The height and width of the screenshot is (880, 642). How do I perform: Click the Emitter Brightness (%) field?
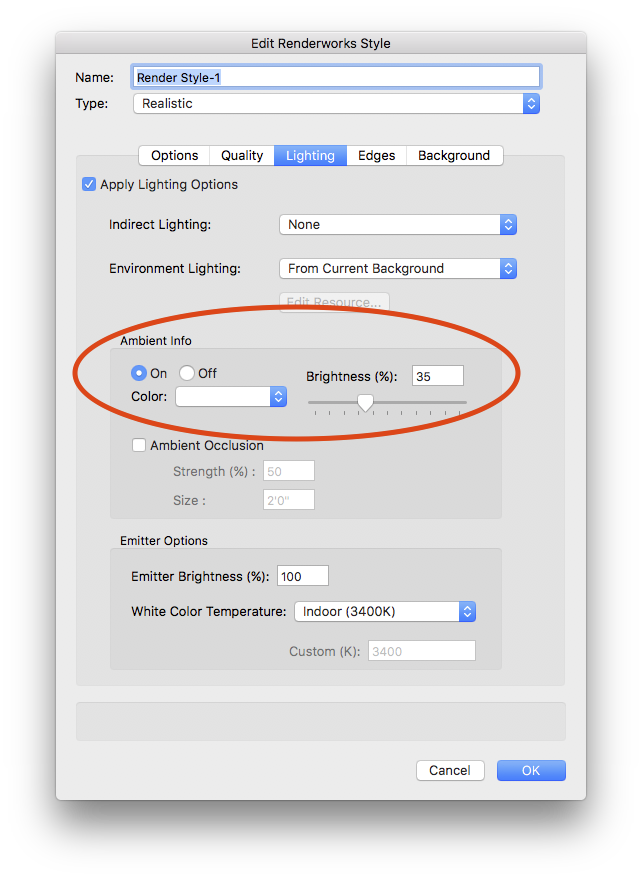302,576
